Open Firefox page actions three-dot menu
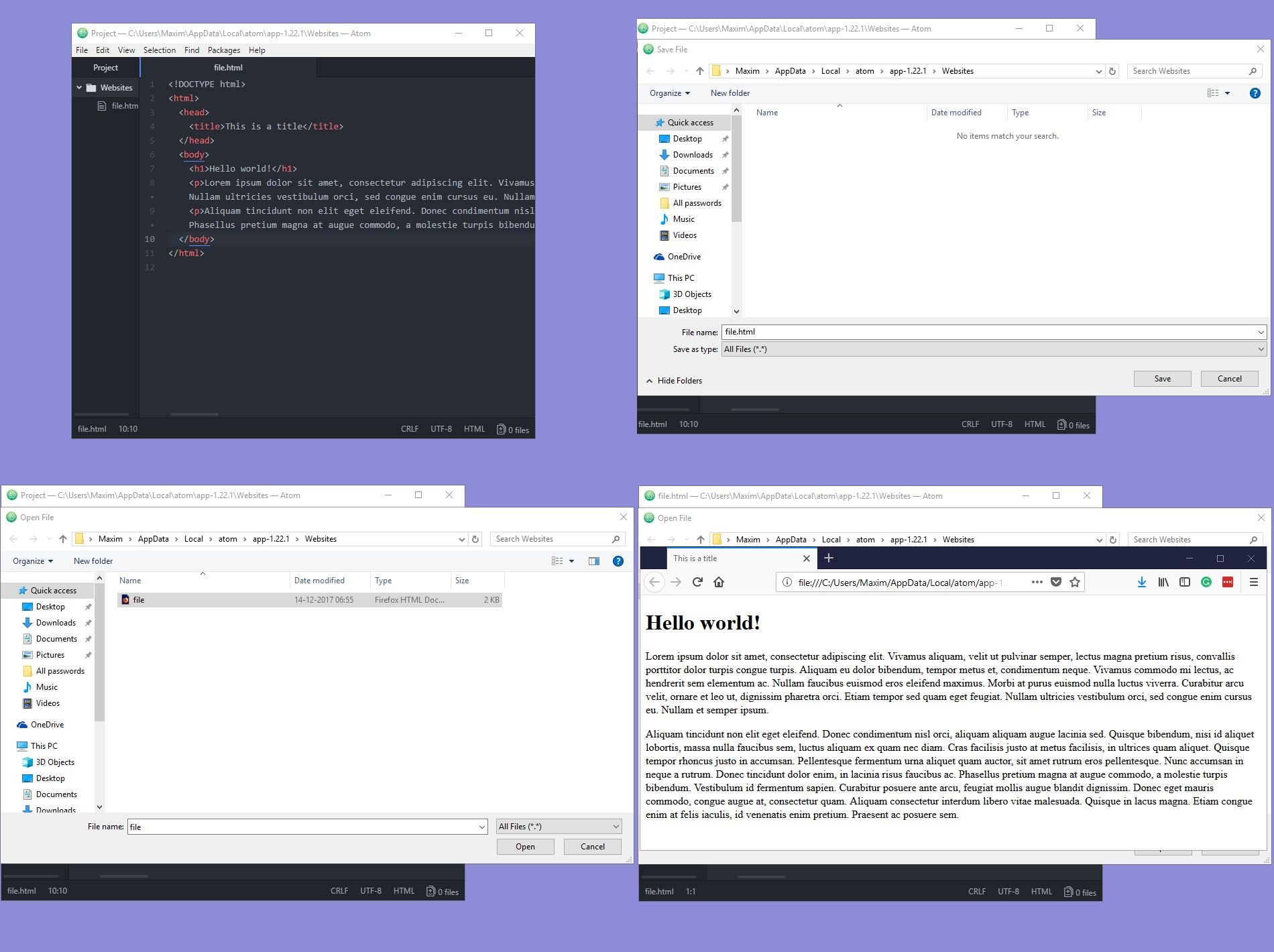This screenshot has height=952, width=1274. coord(1037,582)
